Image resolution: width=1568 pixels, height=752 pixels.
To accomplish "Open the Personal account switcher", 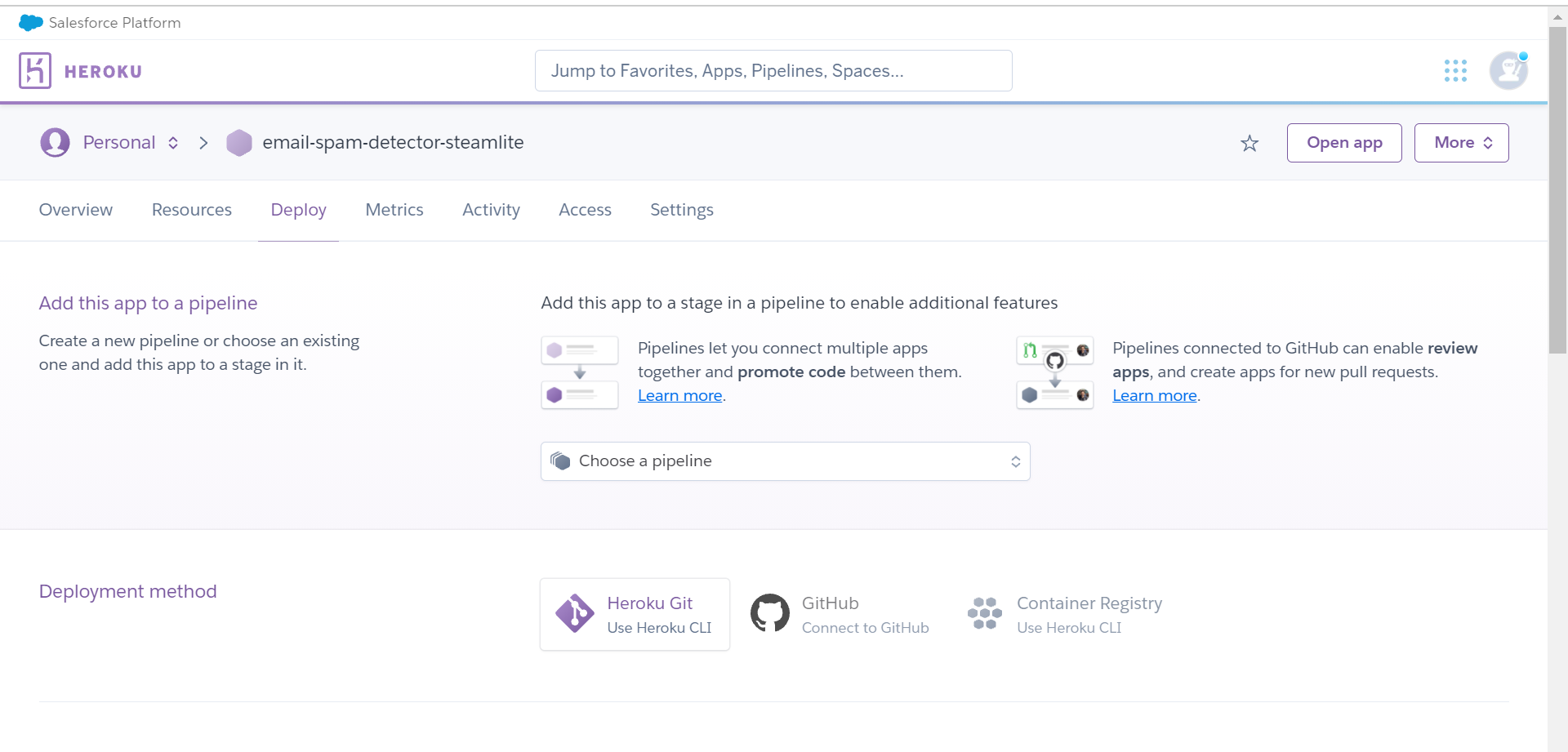I will 172,142.
